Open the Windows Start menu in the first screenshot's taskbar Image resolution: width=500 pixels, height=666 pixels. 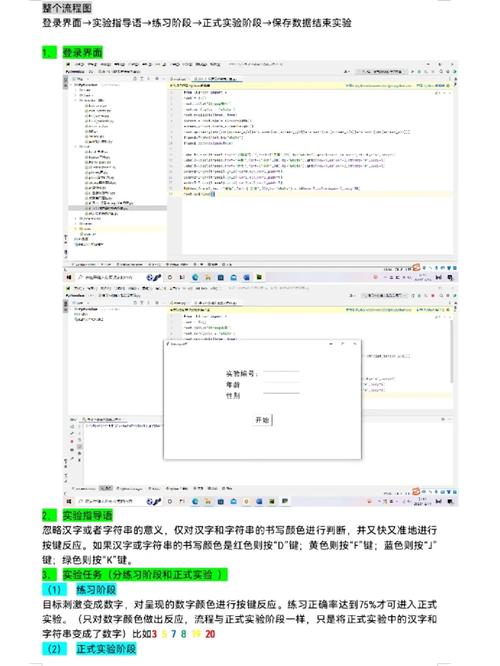[x=69, y=277]
